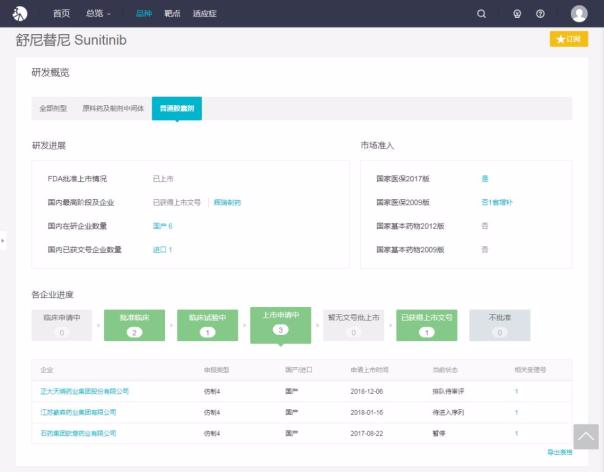This screenshot has width=604, height=472.
Task: Click the 否1省增补 link
Action: (x=497, y=202)
